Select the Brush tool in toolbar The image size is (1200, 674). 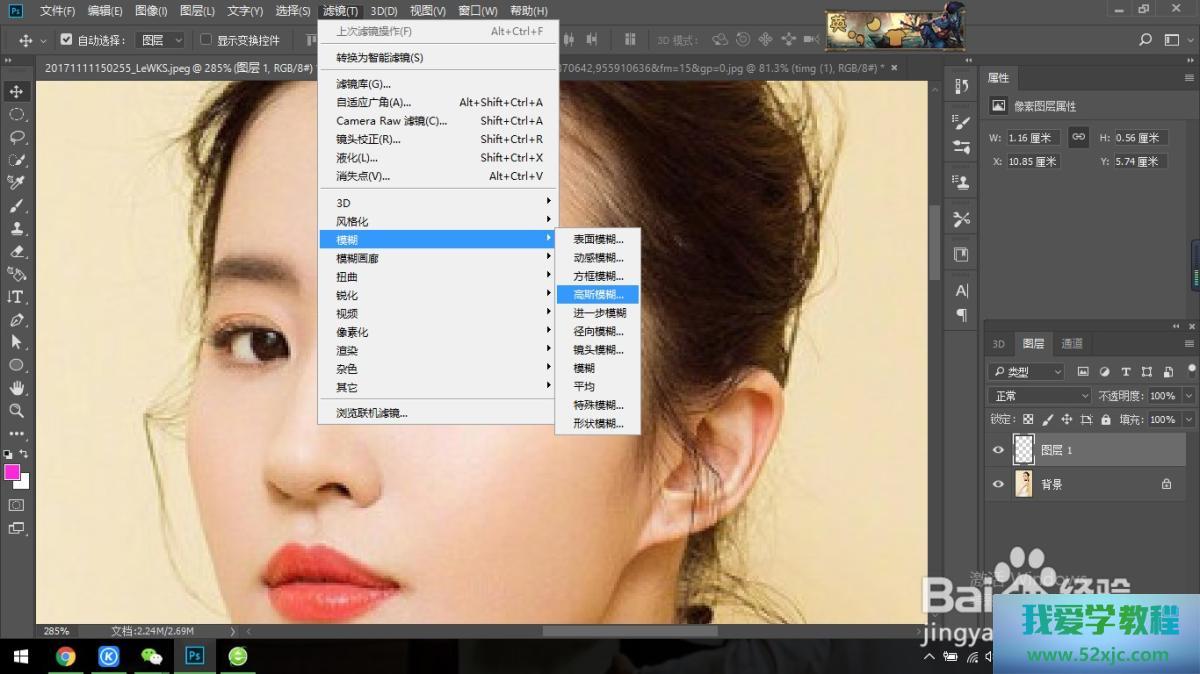(x=16, y=206)
